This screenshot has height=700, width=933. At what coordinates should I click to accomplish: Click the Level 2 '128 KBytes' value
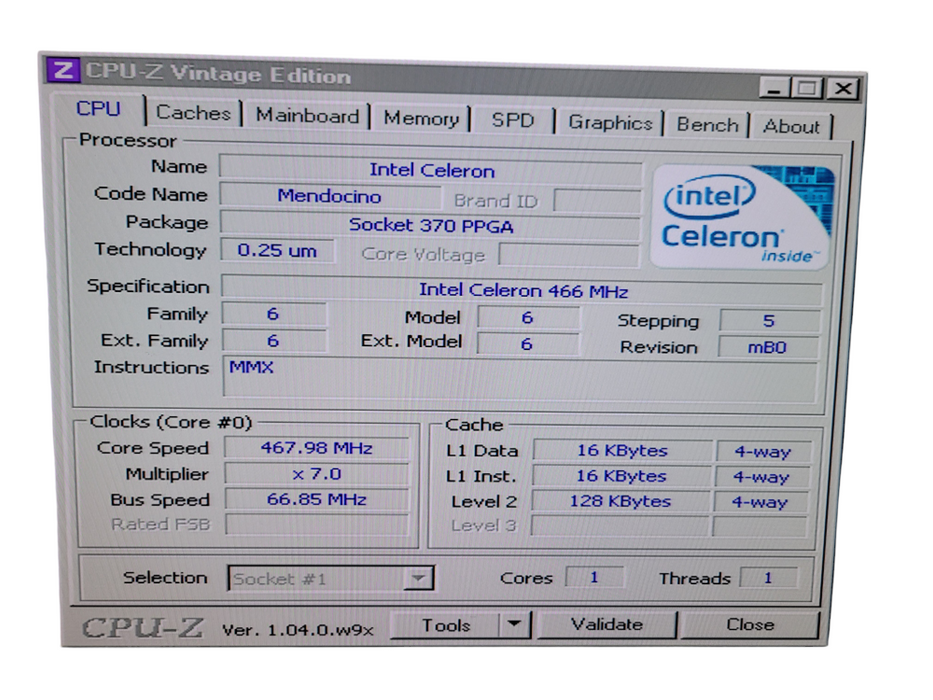point(620,501)
